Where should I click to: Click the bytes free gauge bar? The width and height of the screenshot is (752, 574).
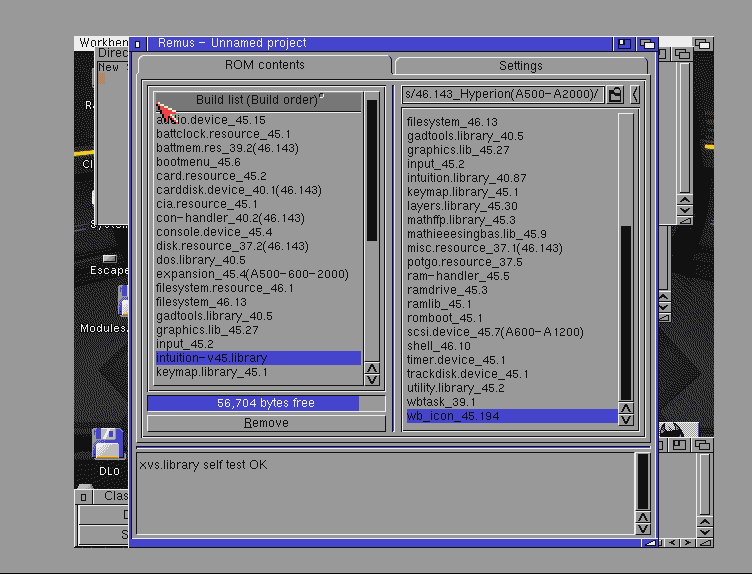coord(266,403)
